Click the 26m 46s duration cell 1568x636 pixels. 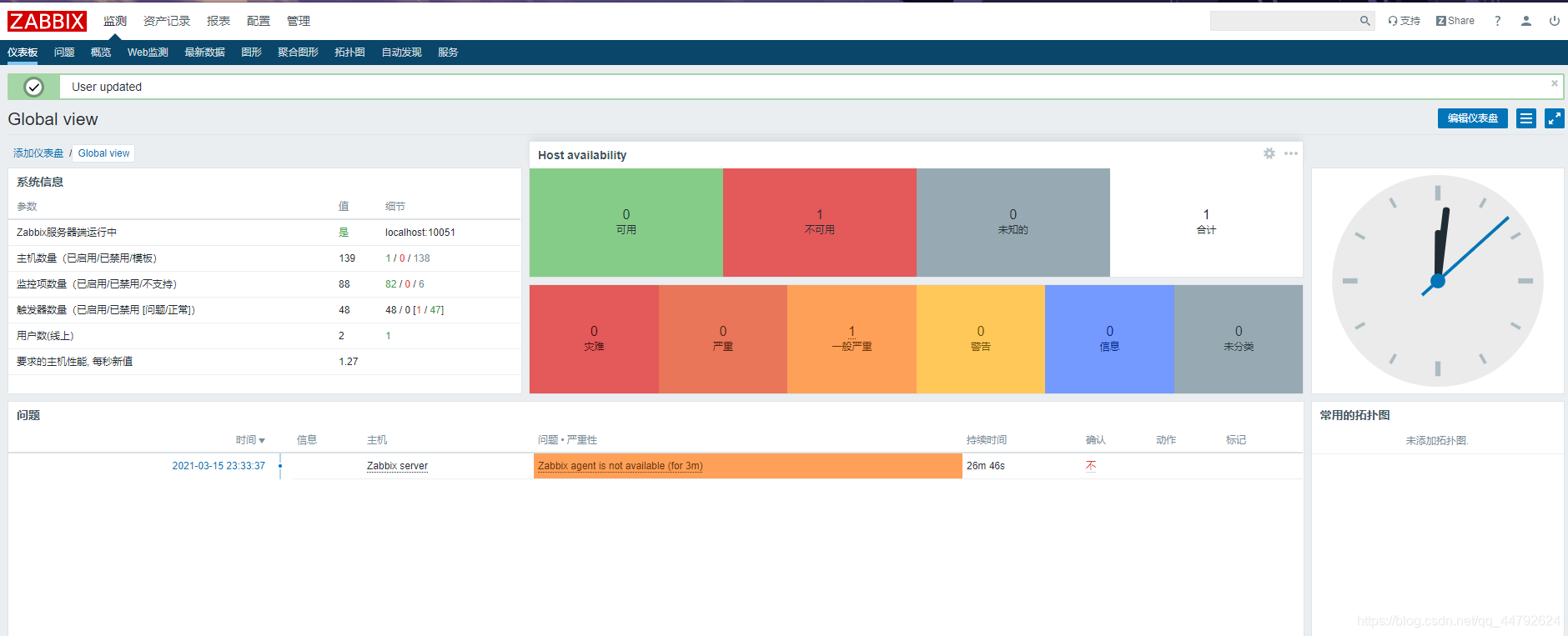(x=986, y=466)
